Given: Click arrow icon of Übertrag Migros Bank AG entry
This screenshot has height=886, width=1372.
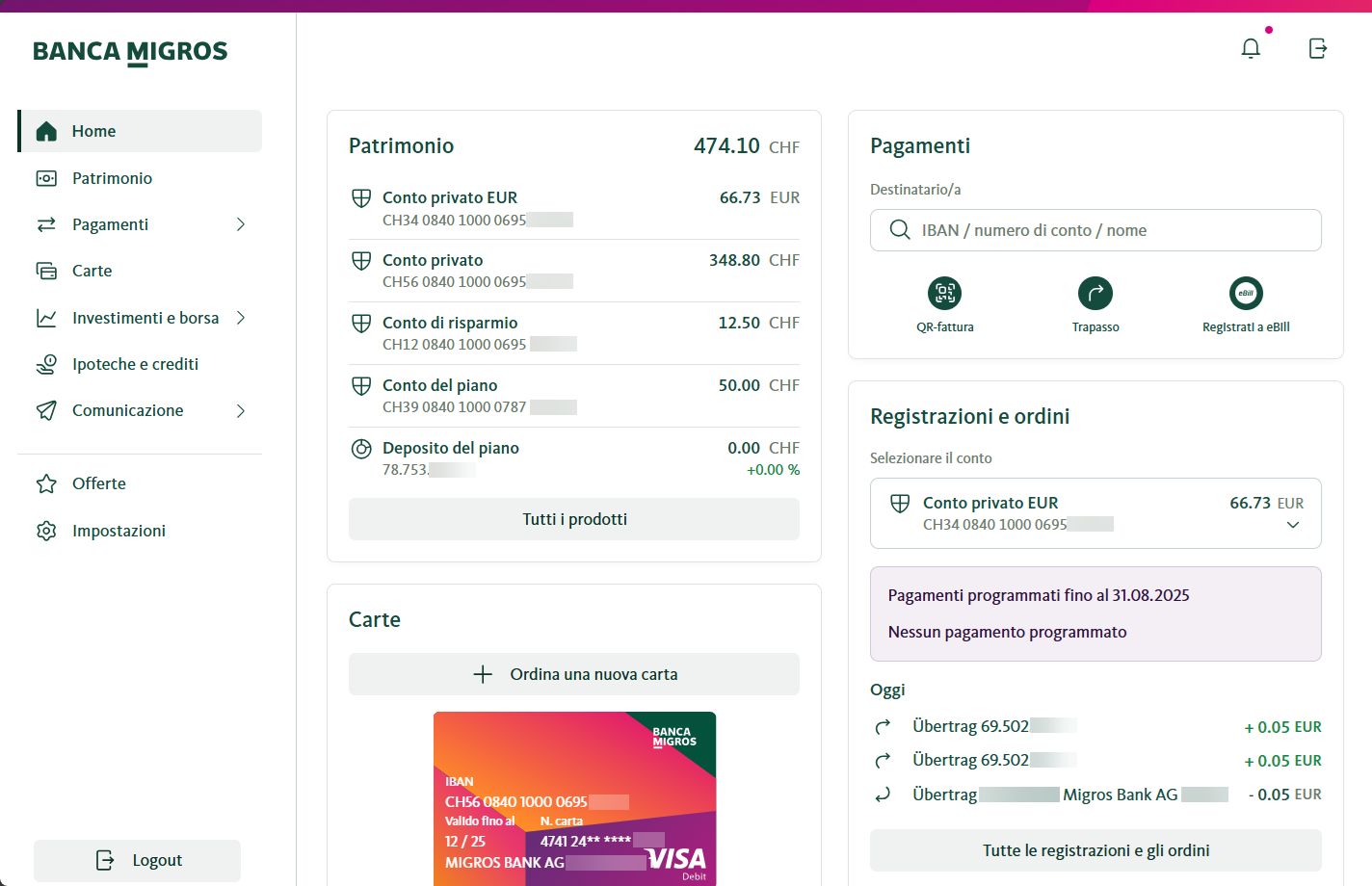Looking at the screenshot, I should [x=883, y=795].
